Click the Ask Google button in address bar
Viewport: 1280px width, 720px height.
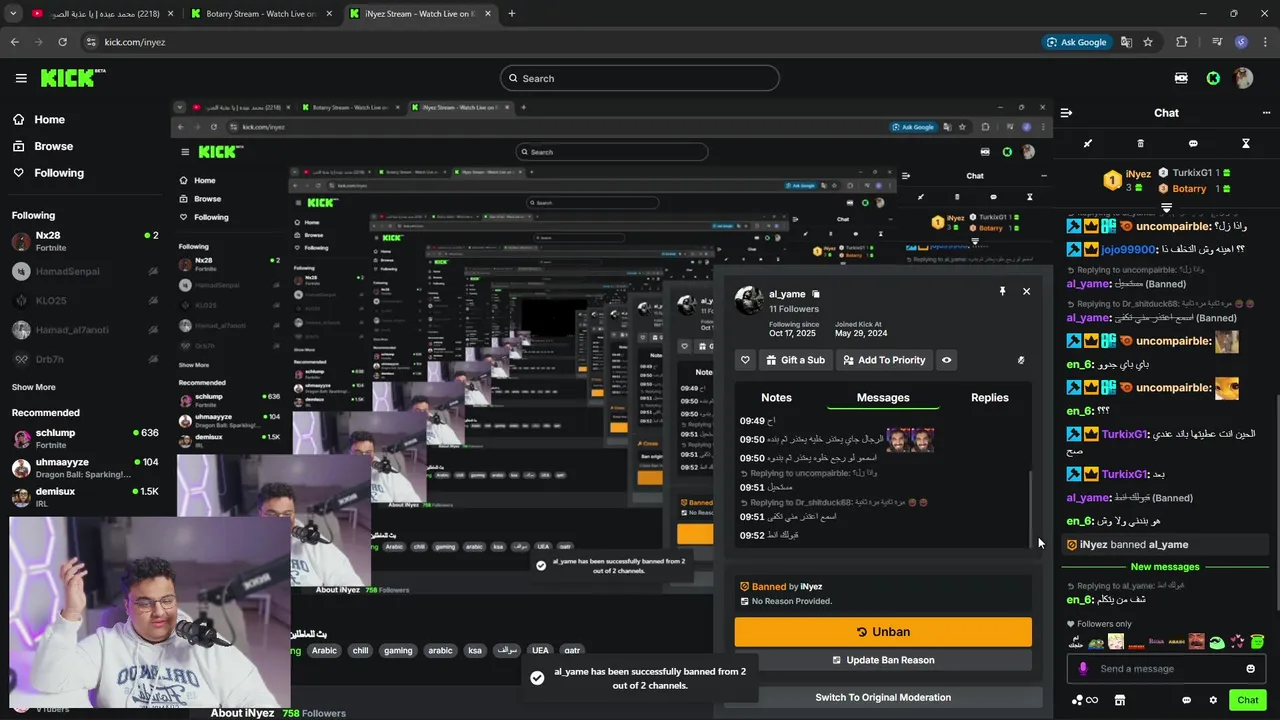(1077, 42)
